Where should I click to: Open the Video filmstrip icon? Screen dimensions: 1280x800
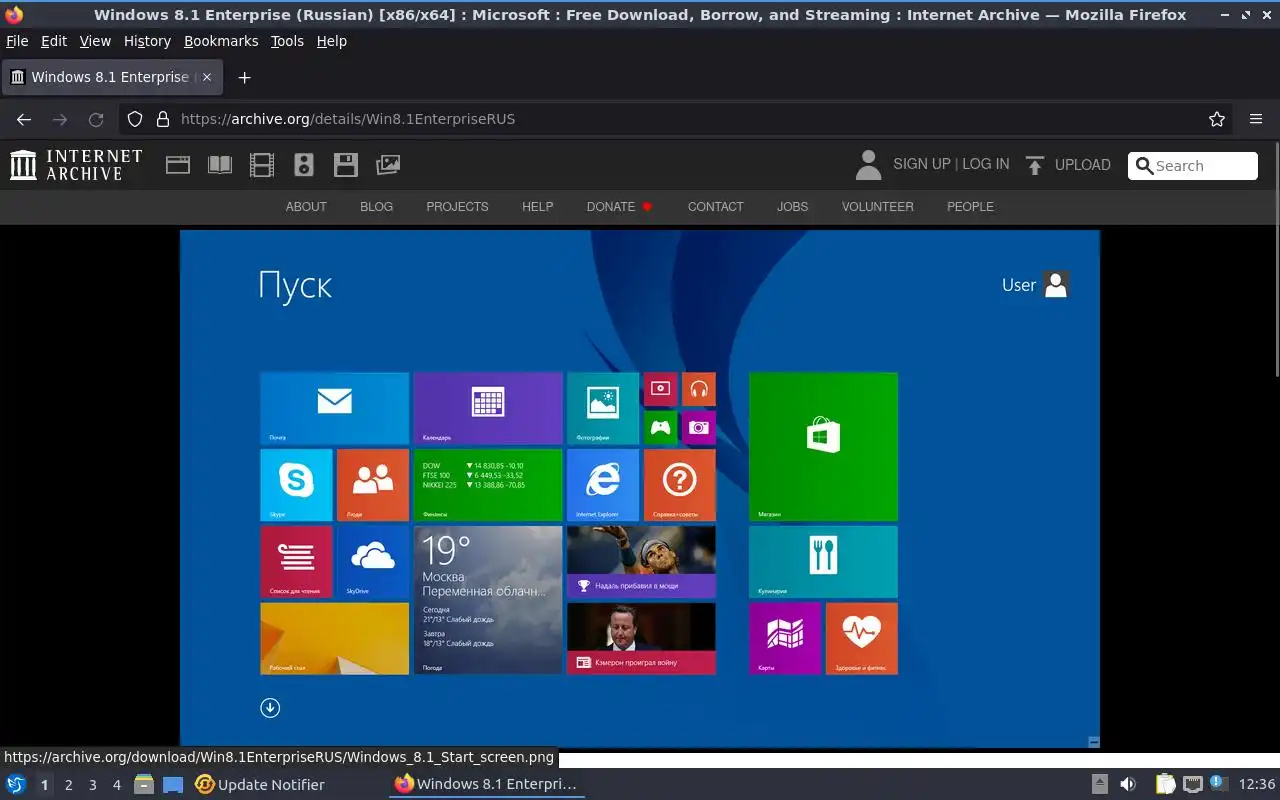(x=262, y=165)
